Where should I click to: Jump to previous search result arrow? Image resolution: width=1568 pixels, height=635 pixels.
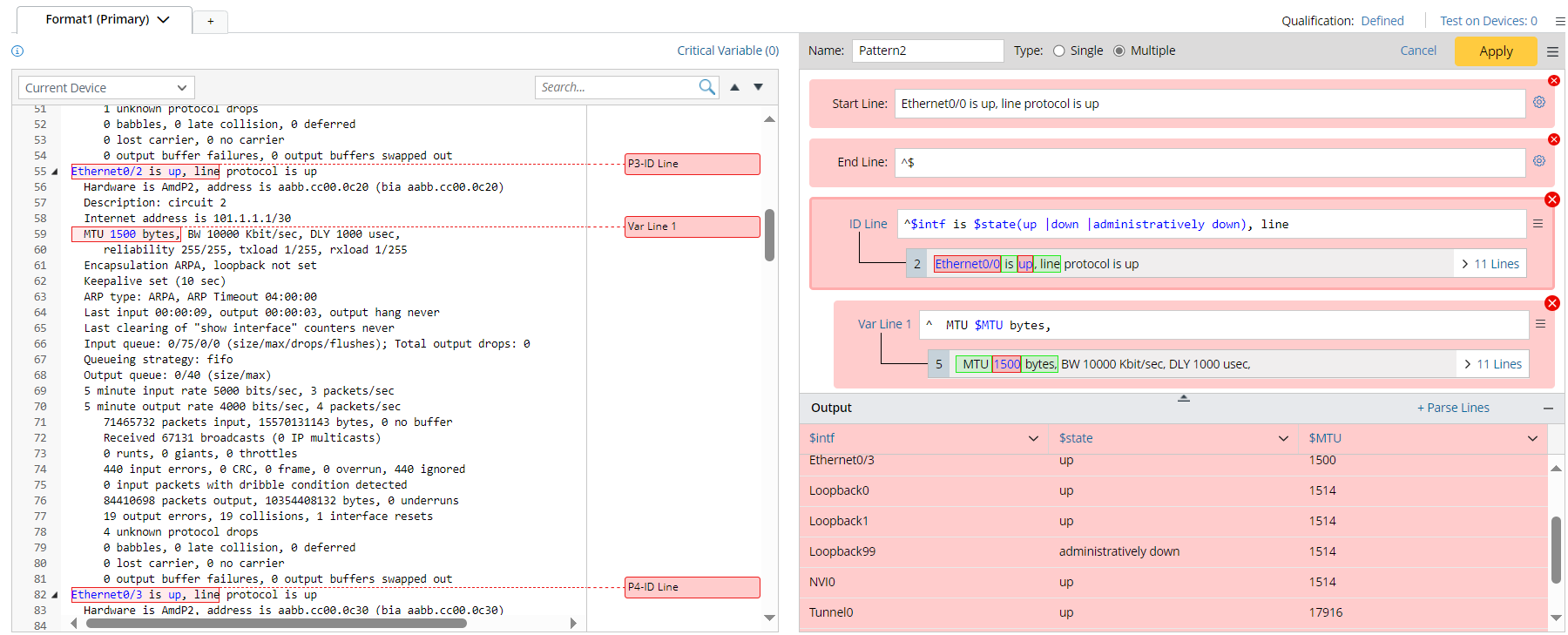coord(735,87)
